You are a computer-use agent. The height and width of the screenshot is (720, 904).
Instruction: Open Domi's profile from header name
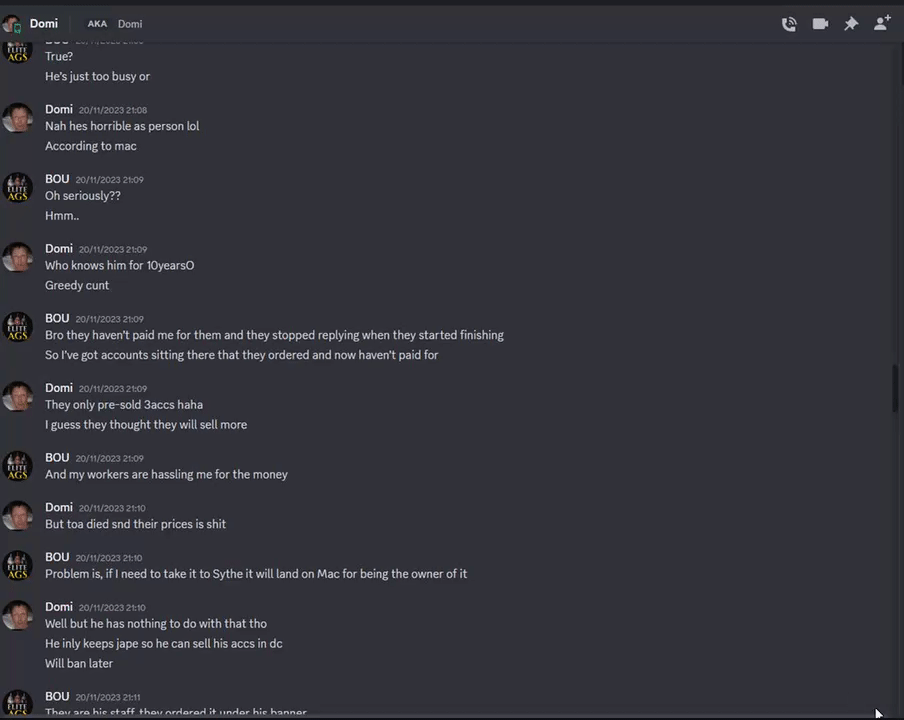(x=44, y=23)
